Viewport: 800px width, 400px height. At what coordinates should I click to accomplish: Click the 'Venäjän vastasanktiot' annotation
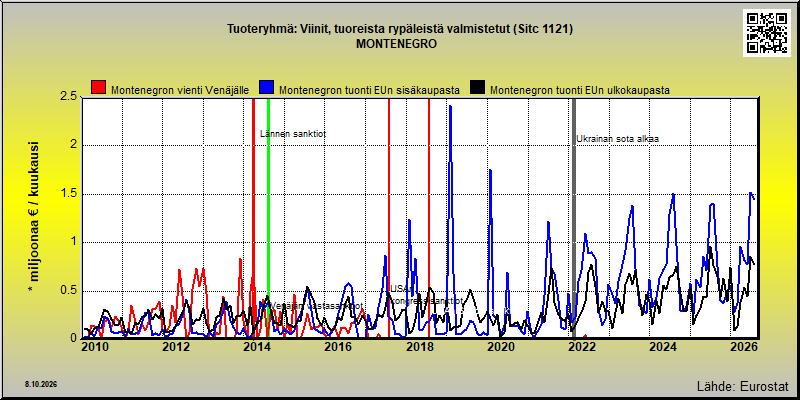[316, 306]
